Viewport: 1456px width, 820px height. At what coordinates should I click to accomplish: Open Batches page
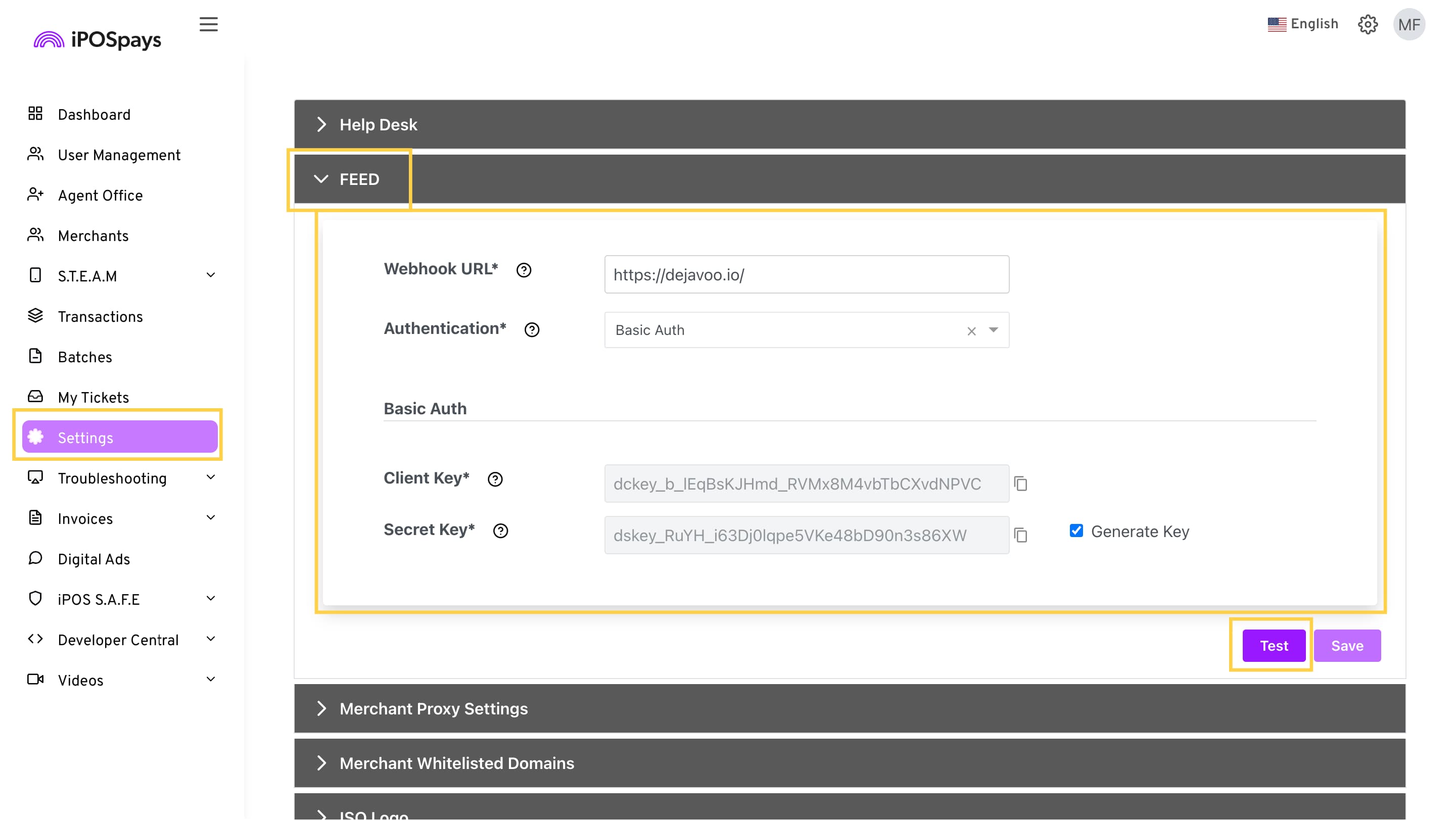pyautogui.click(x=85, y=357)
